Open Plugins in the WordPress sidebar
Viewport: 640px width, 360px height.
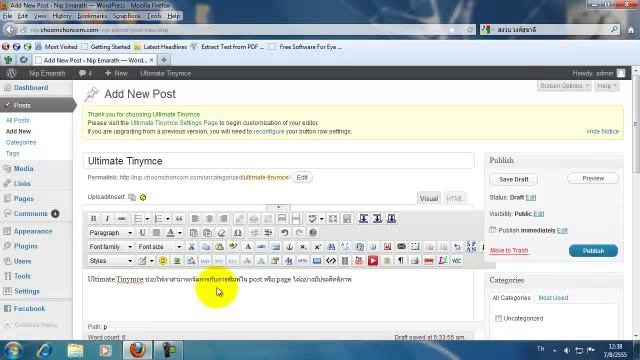click(x=26, y=246)
